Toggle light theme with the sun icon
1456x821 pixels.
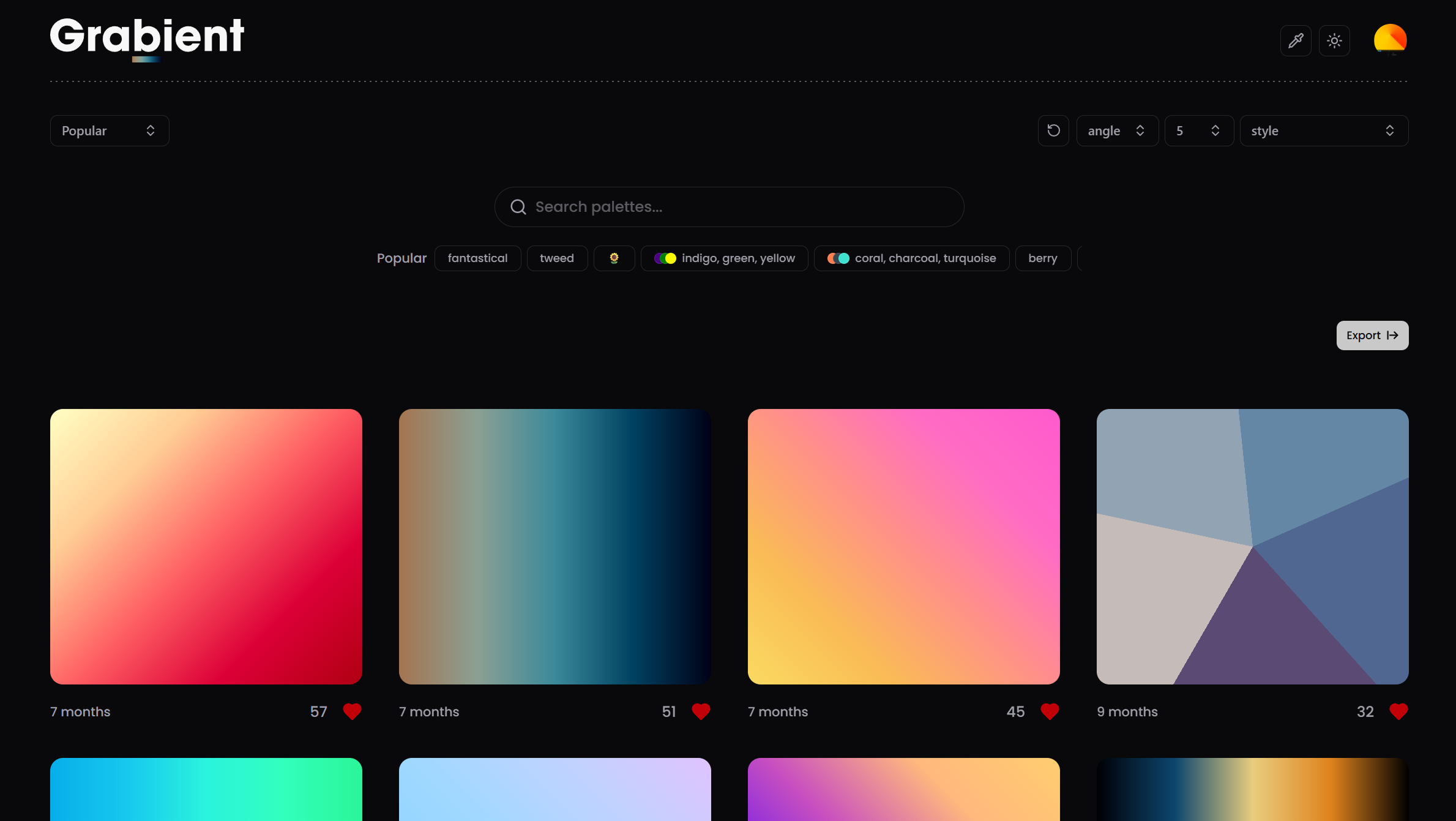tap(1334, 41)
